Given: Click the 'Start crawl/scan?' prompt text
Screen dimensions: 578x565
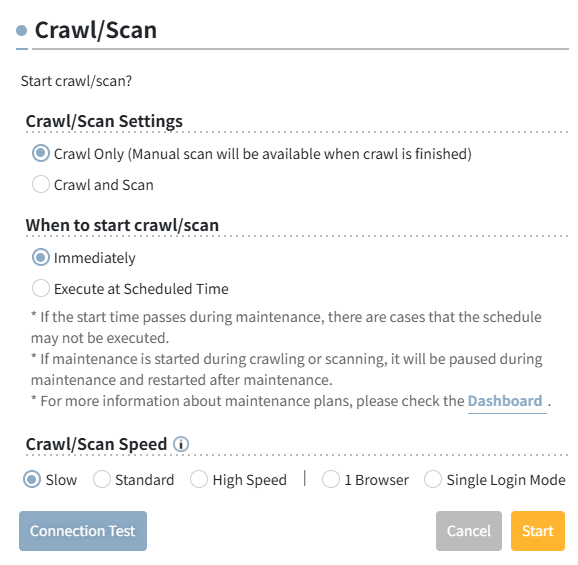Looking at the screenshot, I should (x=76, y=81).
